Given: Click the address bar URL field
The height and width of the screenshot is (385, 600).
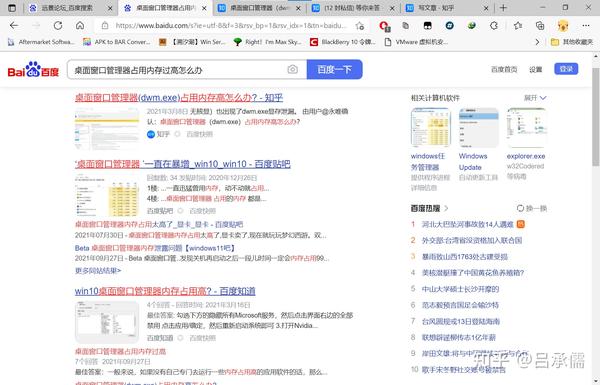Looking at the screenshot, I should coord(231,26).
